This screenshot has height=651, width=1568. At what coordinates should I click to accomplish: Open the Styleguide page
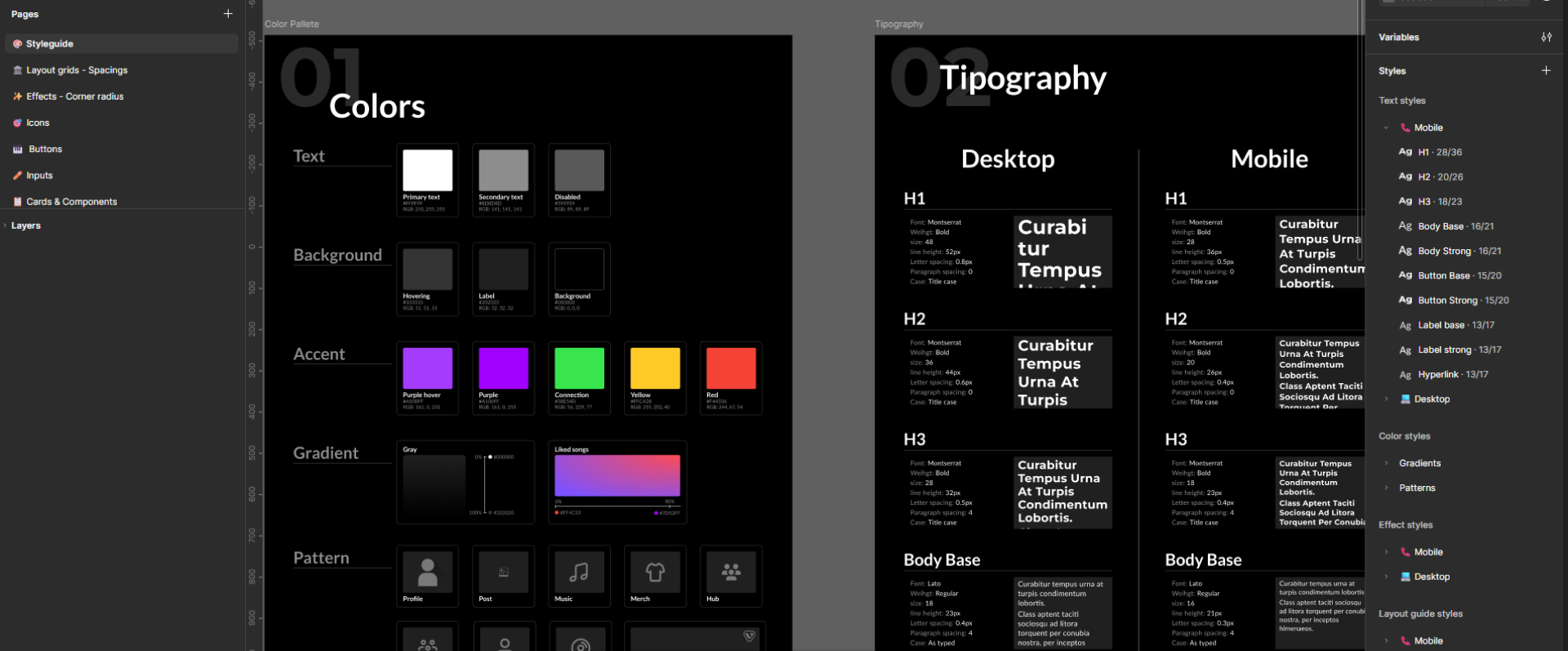pyautogui.click(x=122, y=44)
